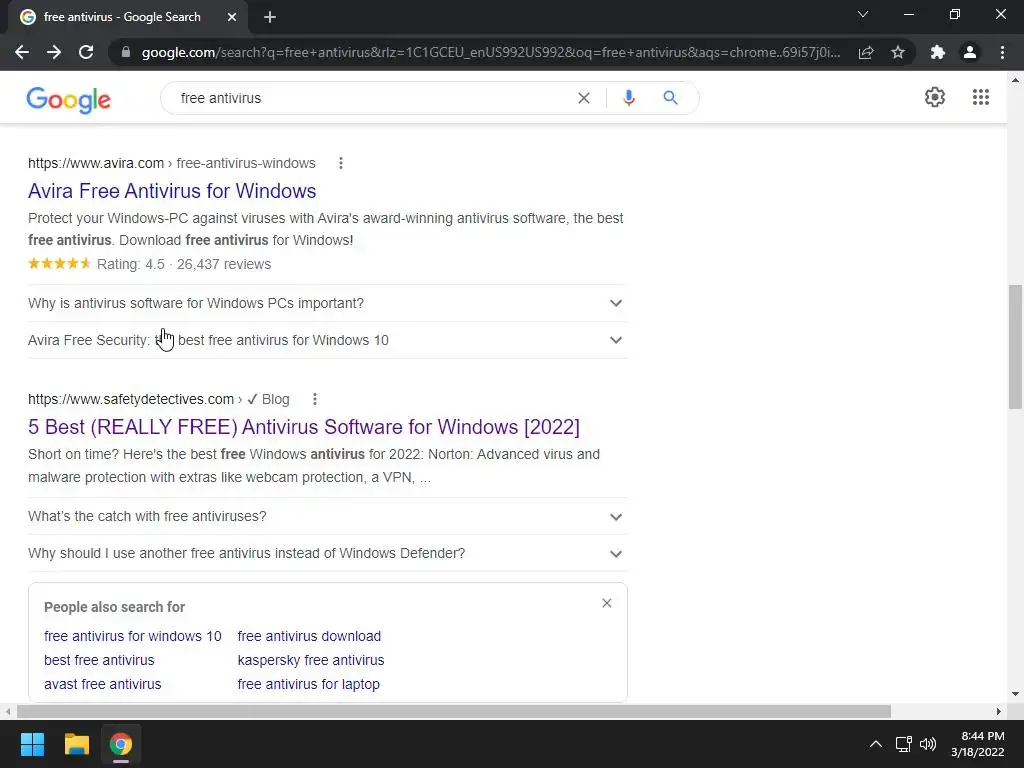Viewport: 1024px width, 768px height.
Task: Open Chrome's three-dot menu
Action: 1002,52
